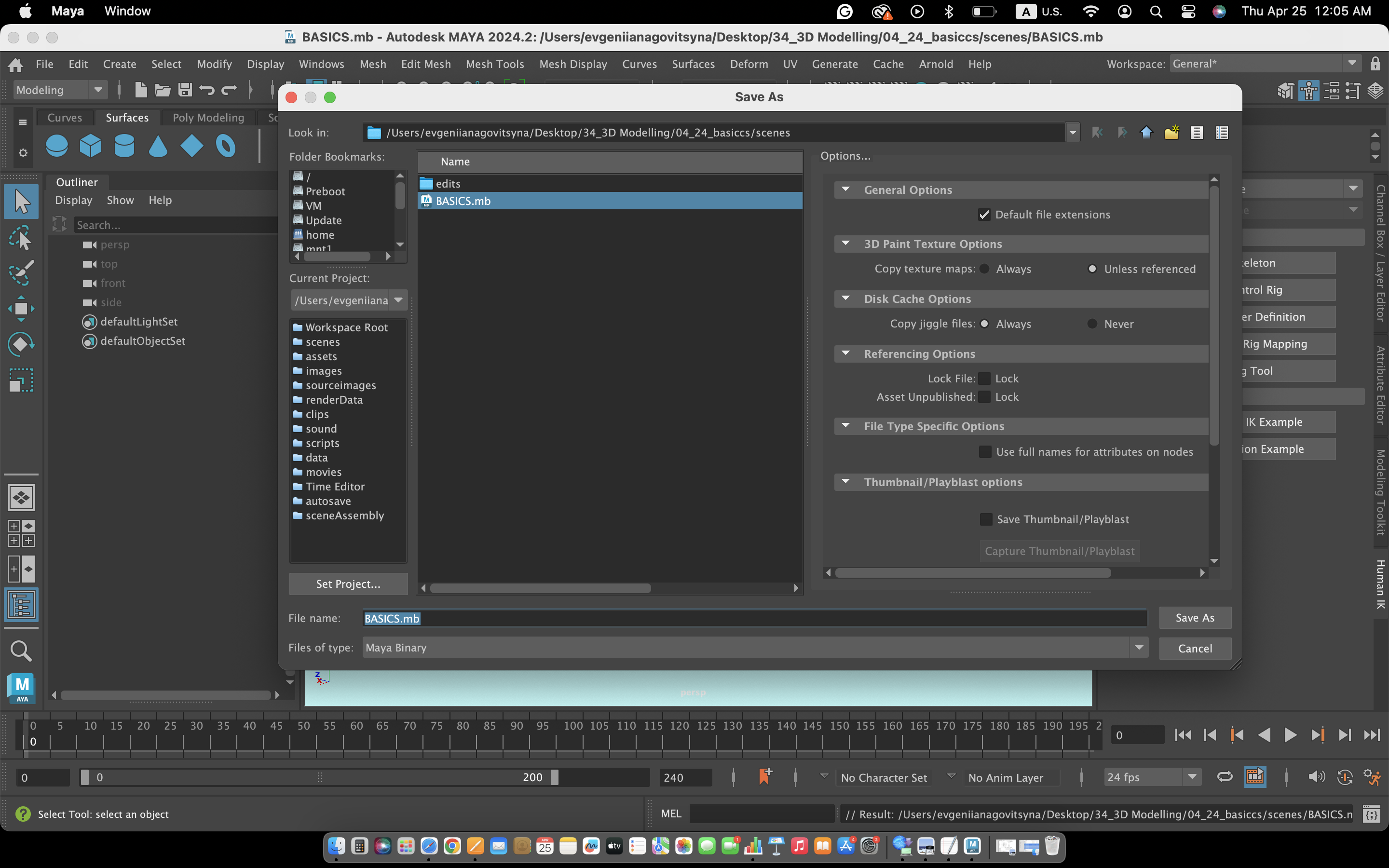Select the NURBS torus shelf icon

[226, 146]
